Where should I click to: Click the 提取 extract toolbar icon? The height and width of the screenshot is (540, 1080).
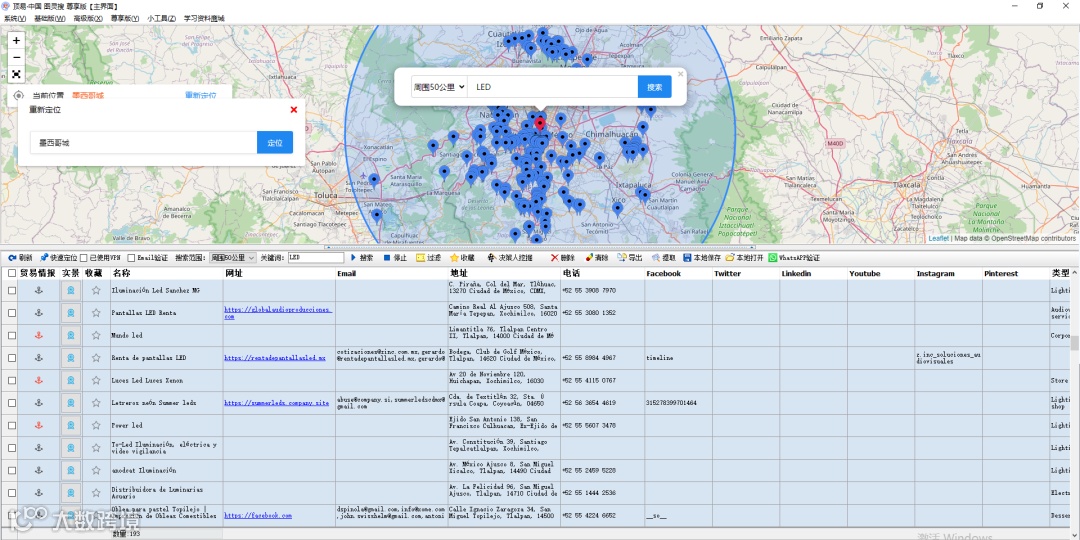pos(663,258)
